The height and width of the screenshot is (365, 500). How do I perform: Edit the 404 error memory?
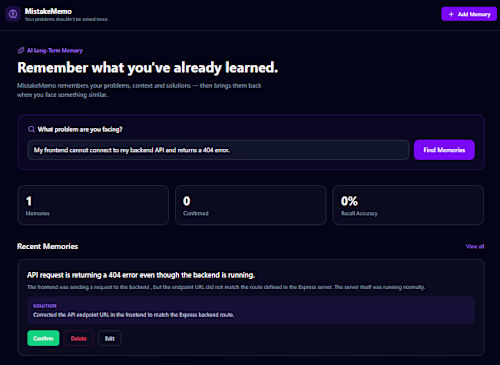pyautogui.click(x=110, y=338)
